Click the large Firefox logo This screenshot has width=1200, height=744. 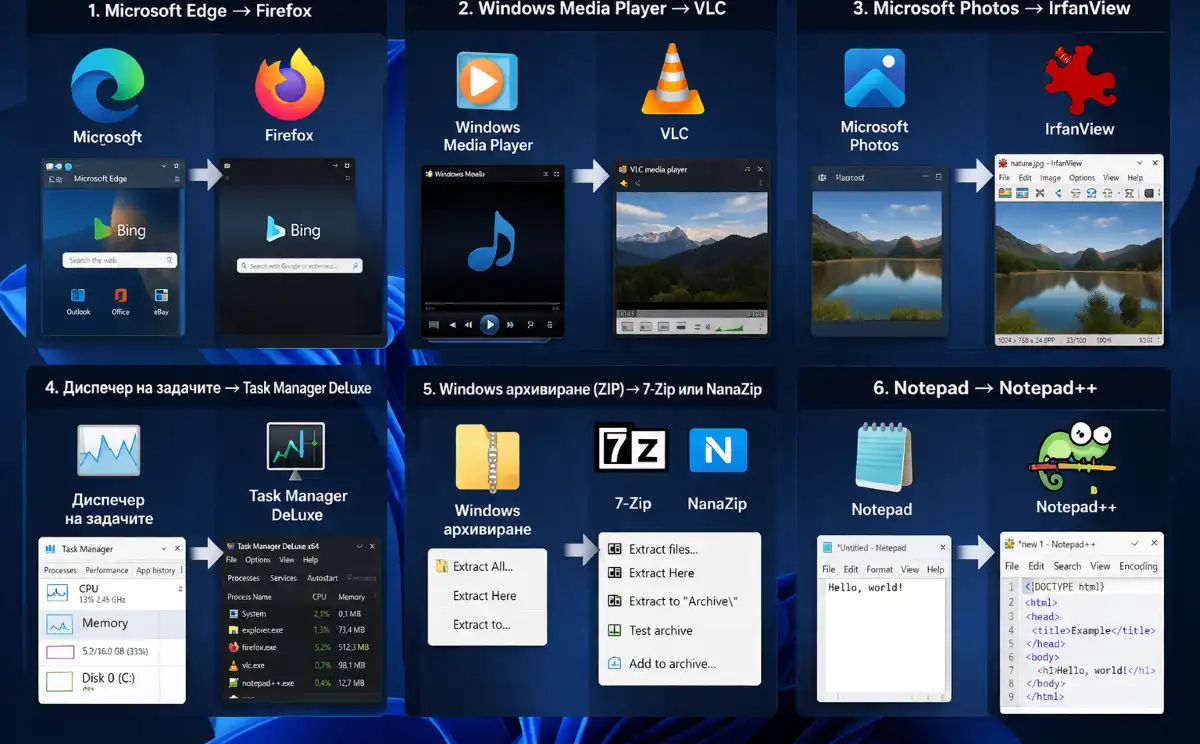(x=289, y=84)
